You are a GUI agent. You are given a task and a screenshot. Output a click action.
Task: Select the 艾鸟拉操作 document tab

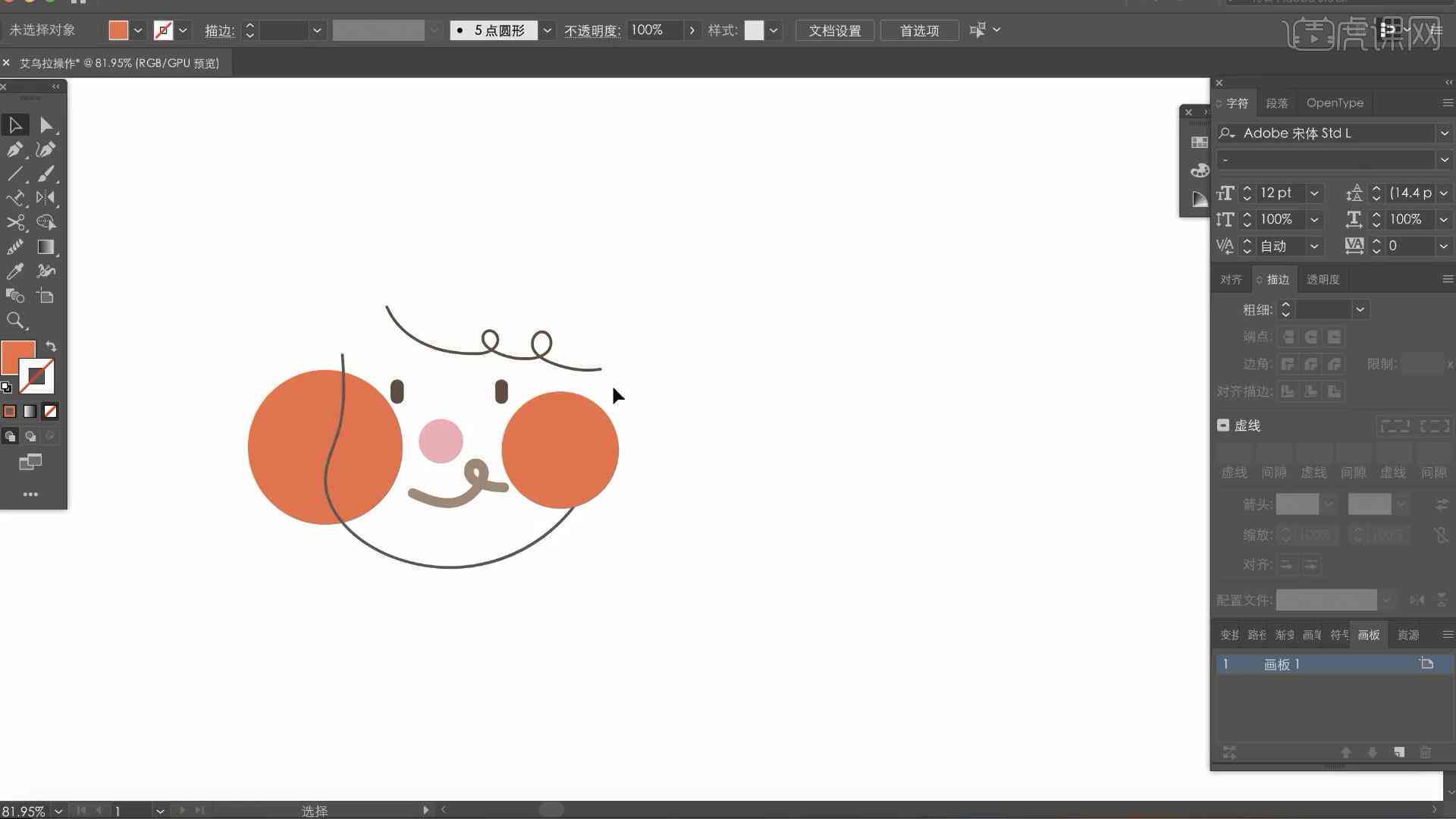click(x=118, y=63)
